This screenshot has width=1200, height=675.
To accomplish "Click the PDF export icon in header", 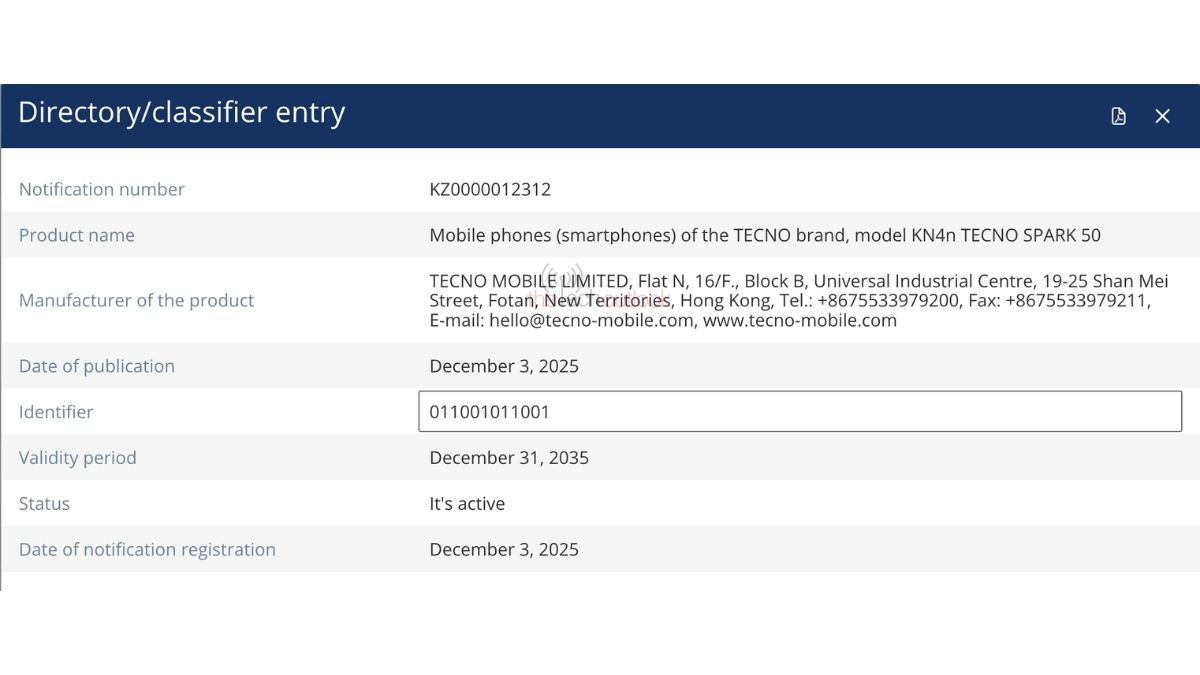I will [1118, 116].
